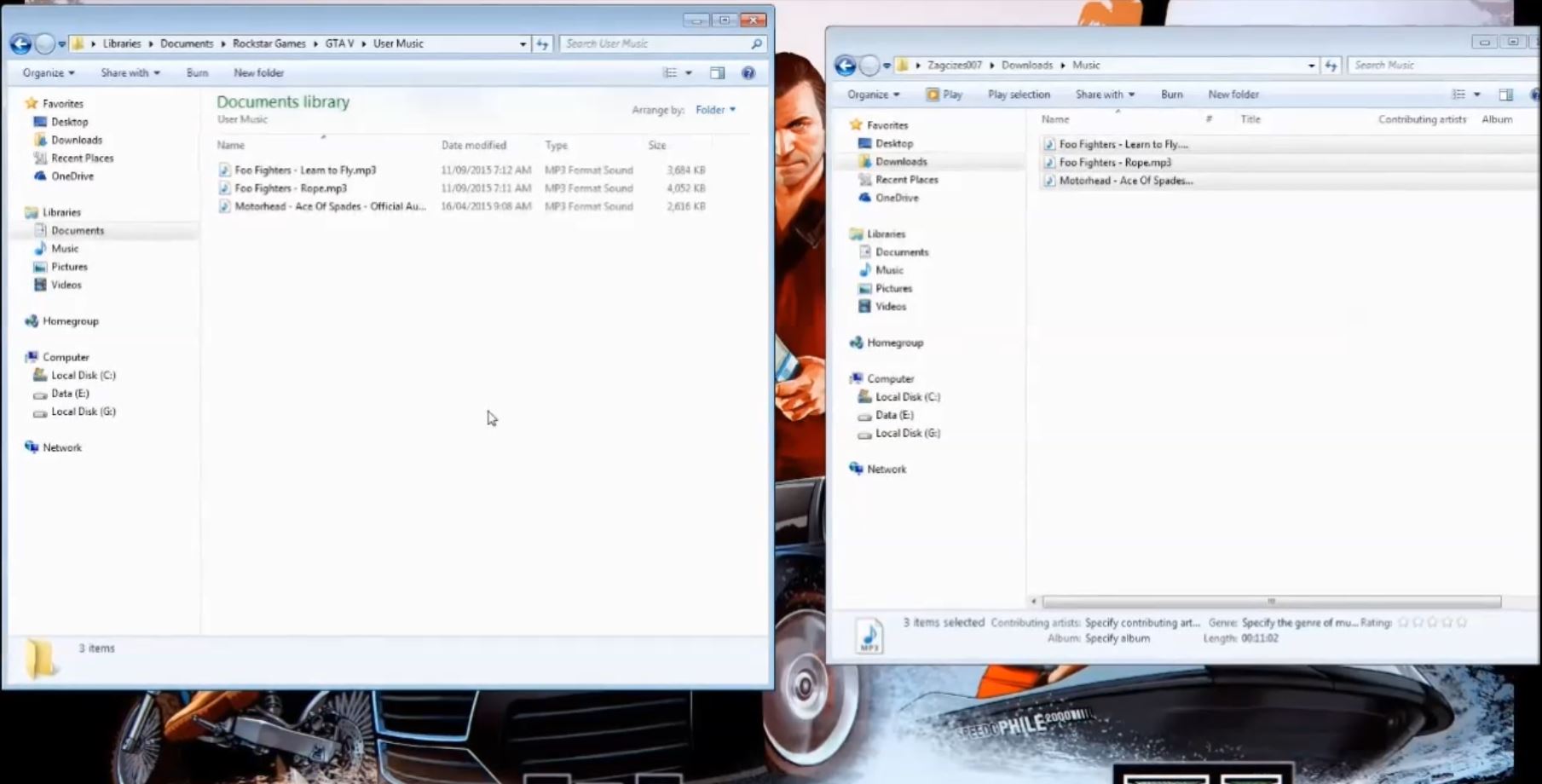This screenshot has height=784, width=1542.
Task: Open Share with menu in Downloads Music window
Action: [x=1105, y=95]
